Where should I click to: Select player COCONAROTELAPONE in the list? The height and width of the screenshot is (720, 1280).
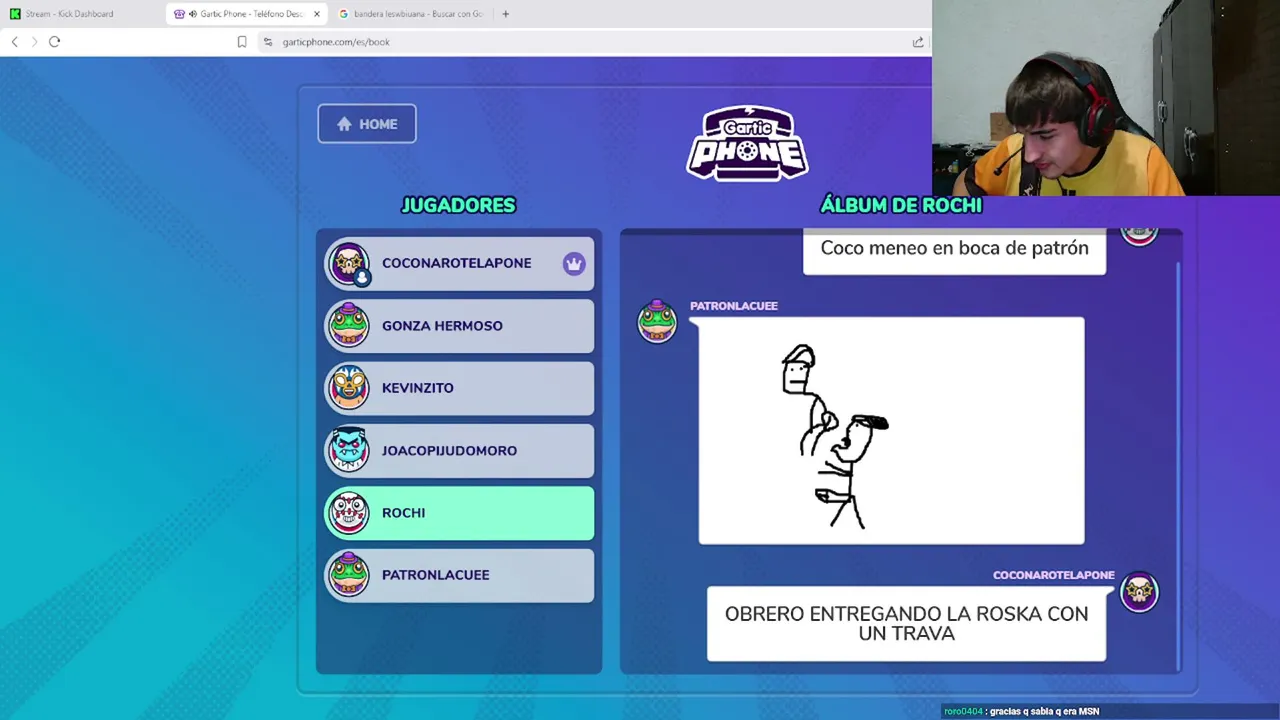click(x=459, y=263)
